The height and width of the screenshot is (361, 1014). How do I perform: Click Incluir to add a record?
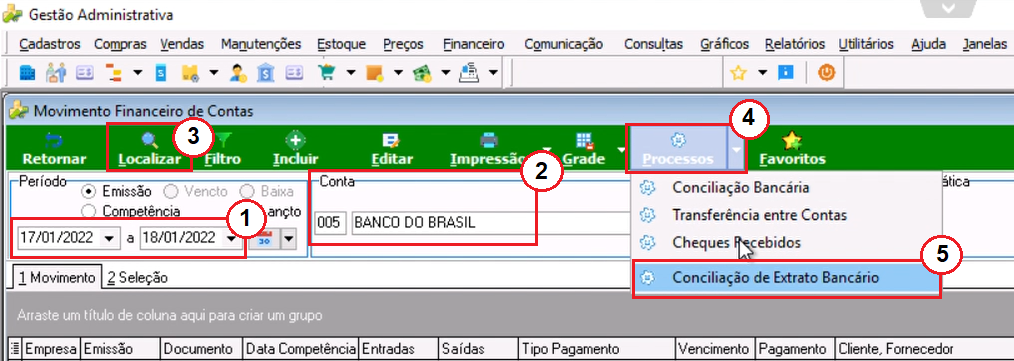pos(296,149)
